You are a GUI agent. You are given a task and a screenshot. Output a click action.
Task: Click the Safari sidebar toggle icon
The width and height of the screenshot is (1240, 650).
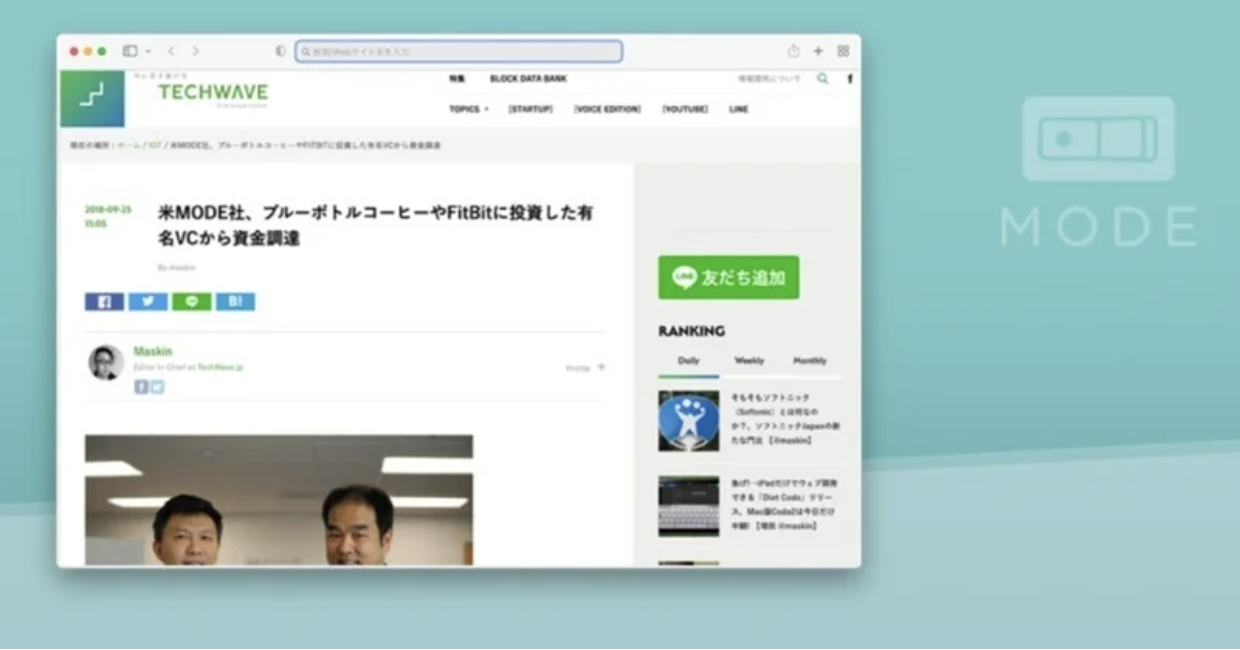[130, 51]
